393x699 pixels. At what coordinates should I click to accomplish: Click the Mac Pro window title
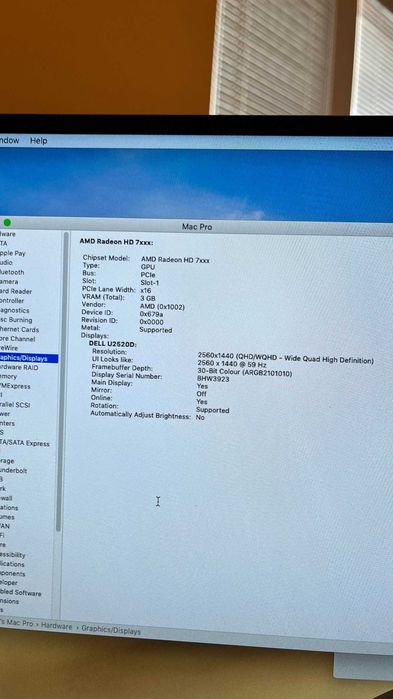tap(197, 227)
